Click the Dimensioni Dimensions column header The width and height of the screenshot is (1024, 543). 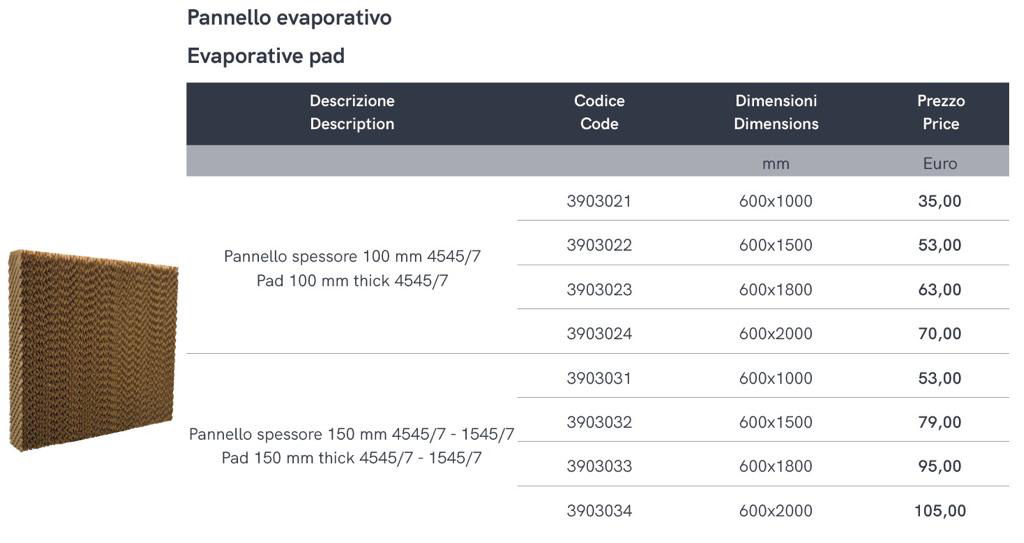(x=776, y=112)
